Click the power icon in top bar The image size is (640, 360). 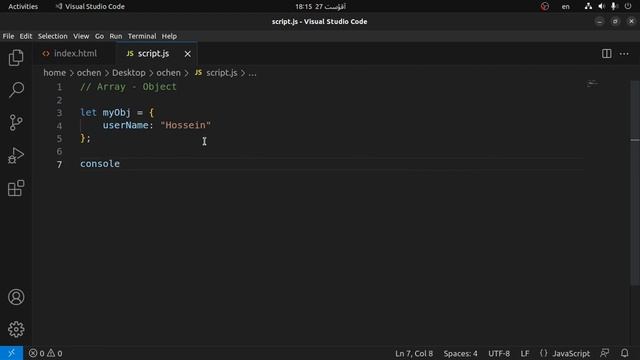[x=628, y=6]
